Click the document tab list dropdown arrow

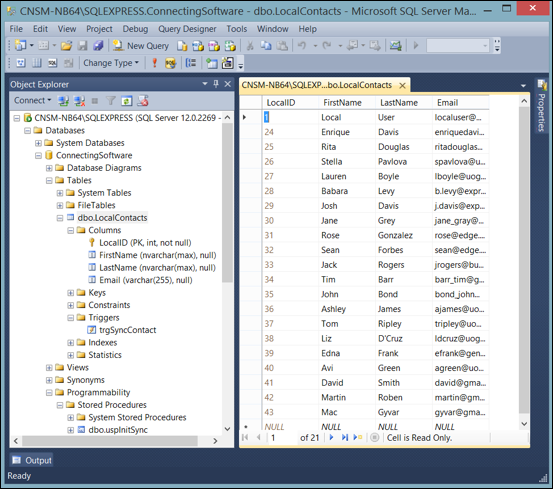(x=523, y=86)
